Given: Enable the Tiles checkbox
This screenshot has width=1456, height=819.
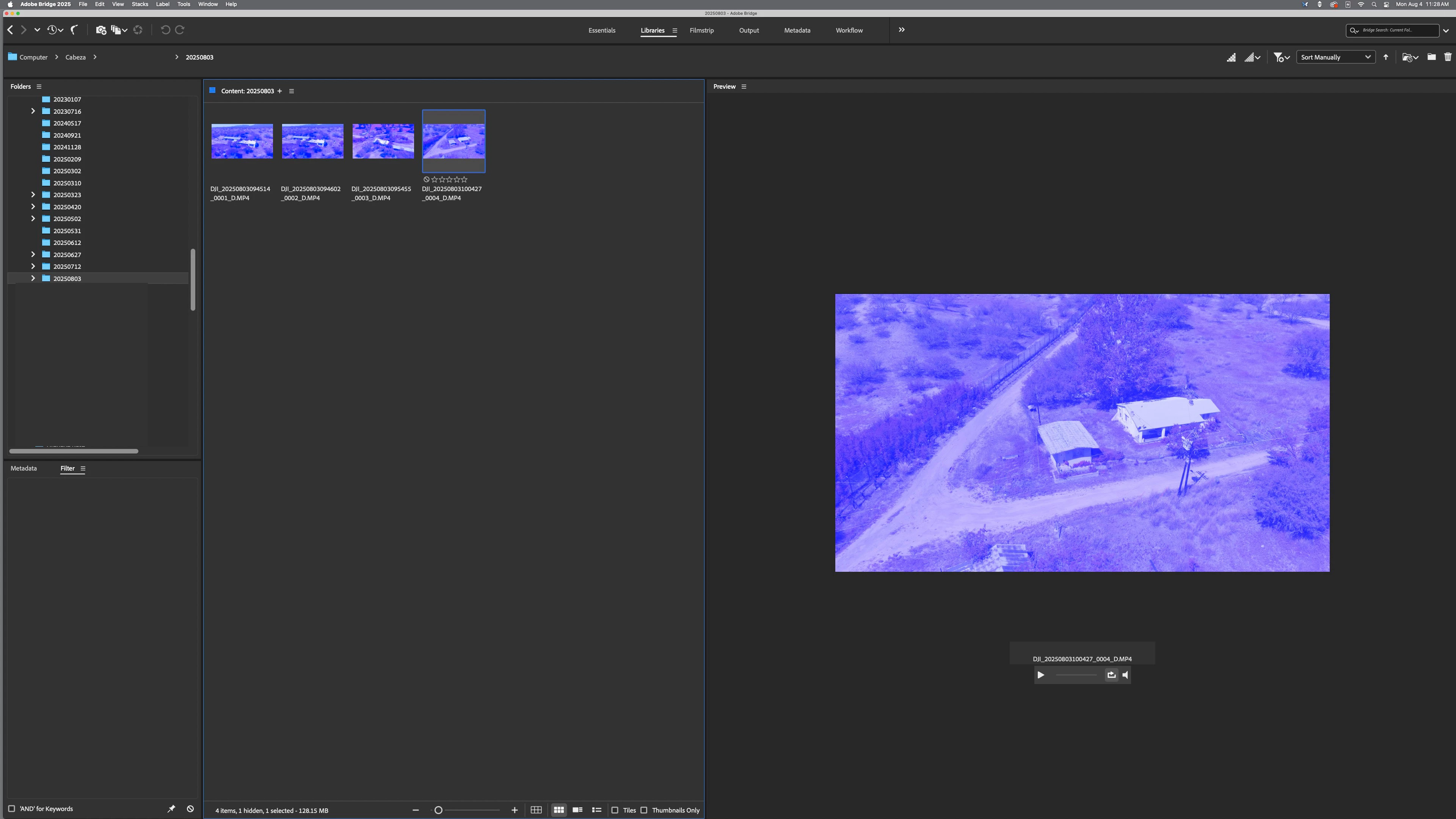Looking at the screenshot, I should click(615, 810).
